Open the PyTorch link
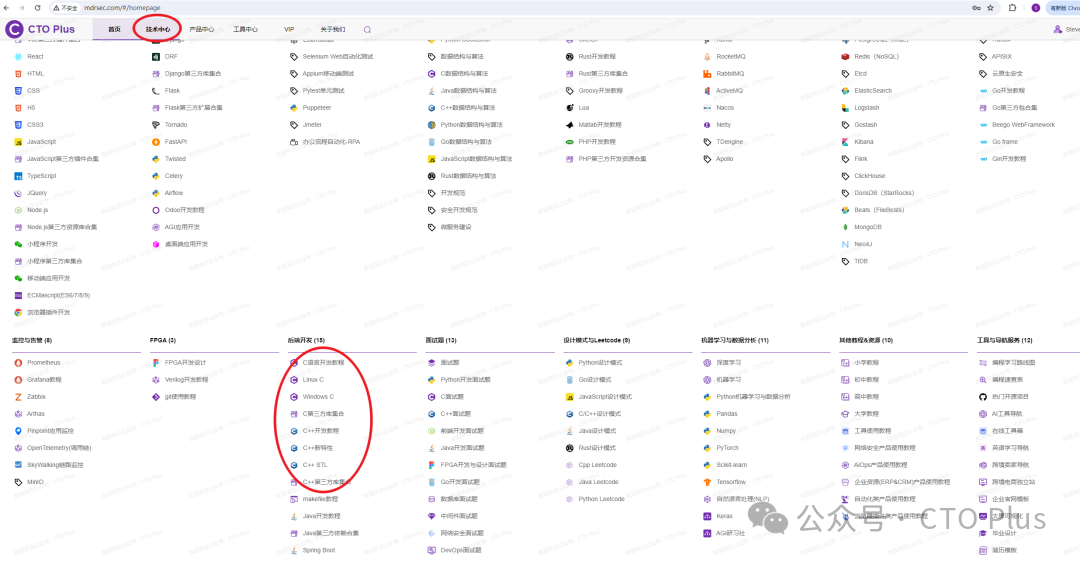 coord(727,448)
